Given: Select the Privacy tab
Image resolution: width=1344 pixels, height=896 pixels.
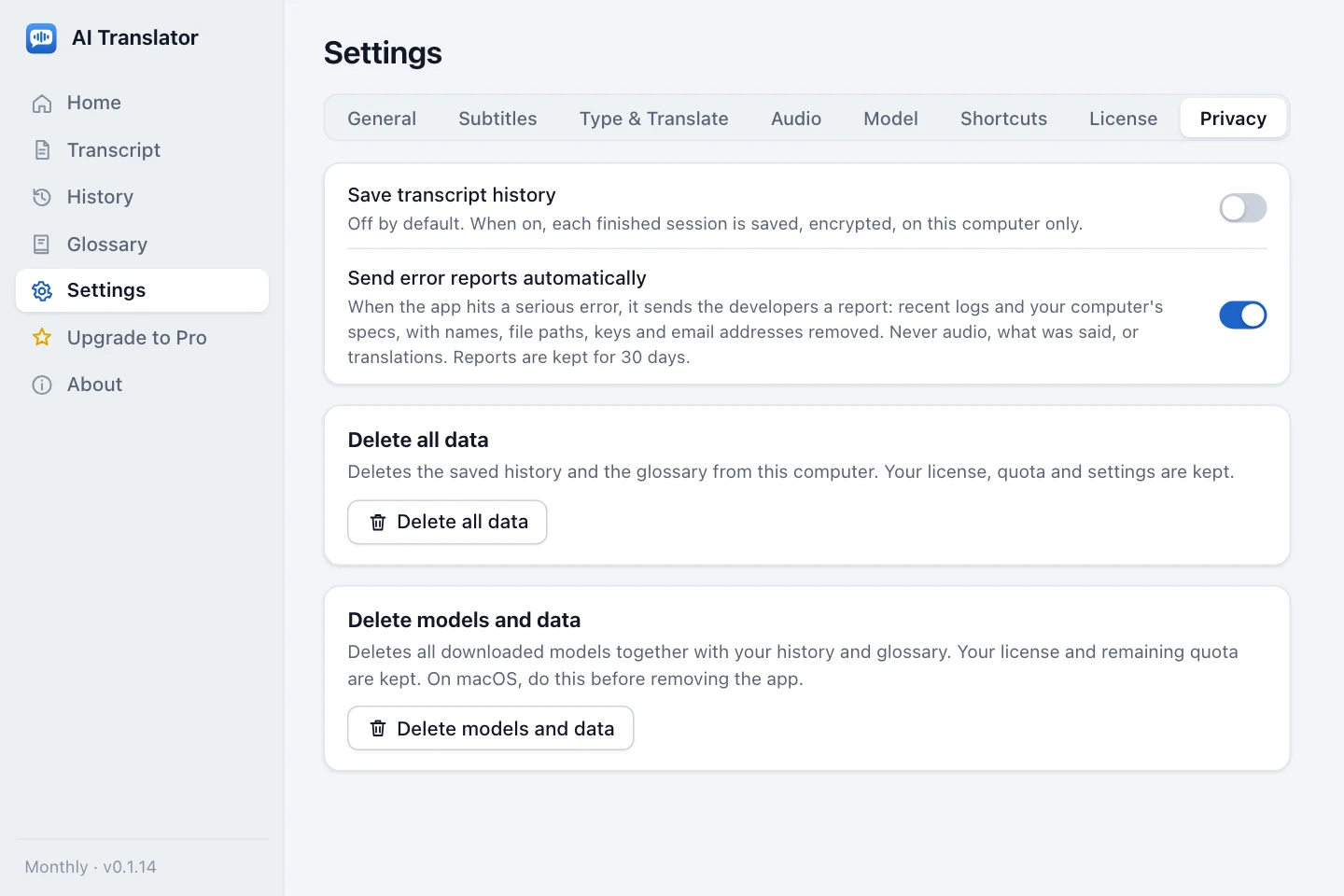Looking at the screenshot, I should (1233, 119).
